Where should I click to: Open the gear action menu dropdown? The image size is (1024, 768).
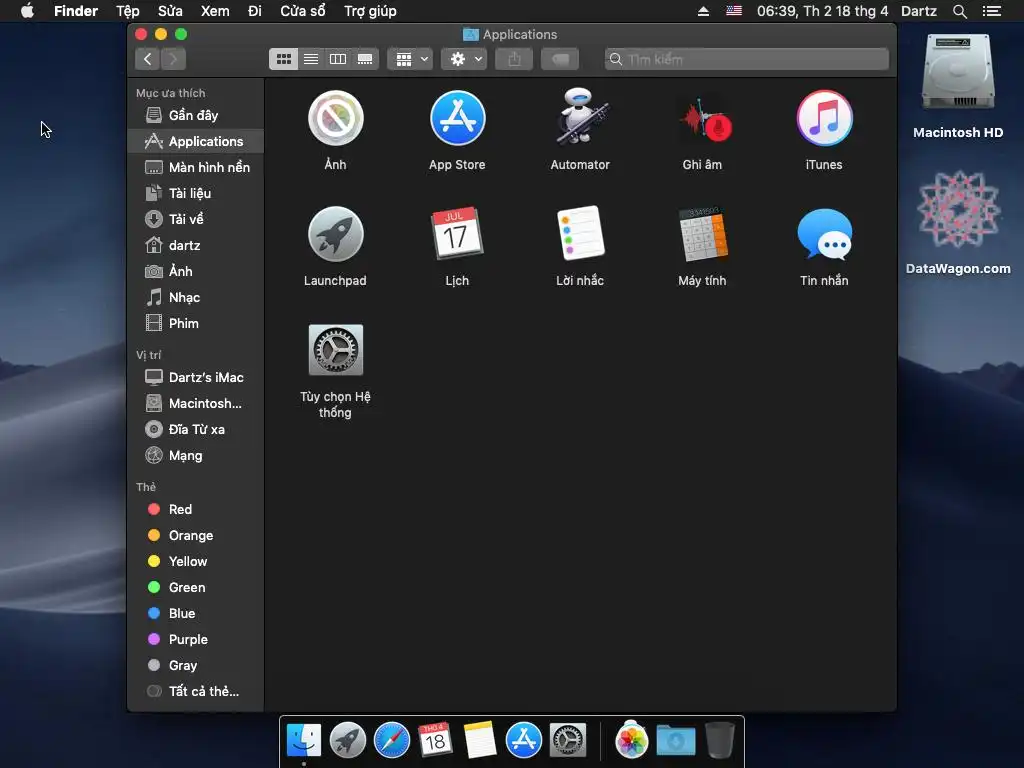464,59
